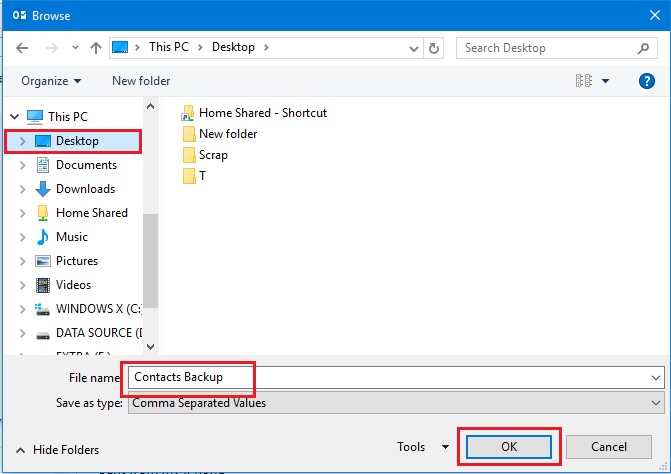Select the folder named T

[202, 176]
